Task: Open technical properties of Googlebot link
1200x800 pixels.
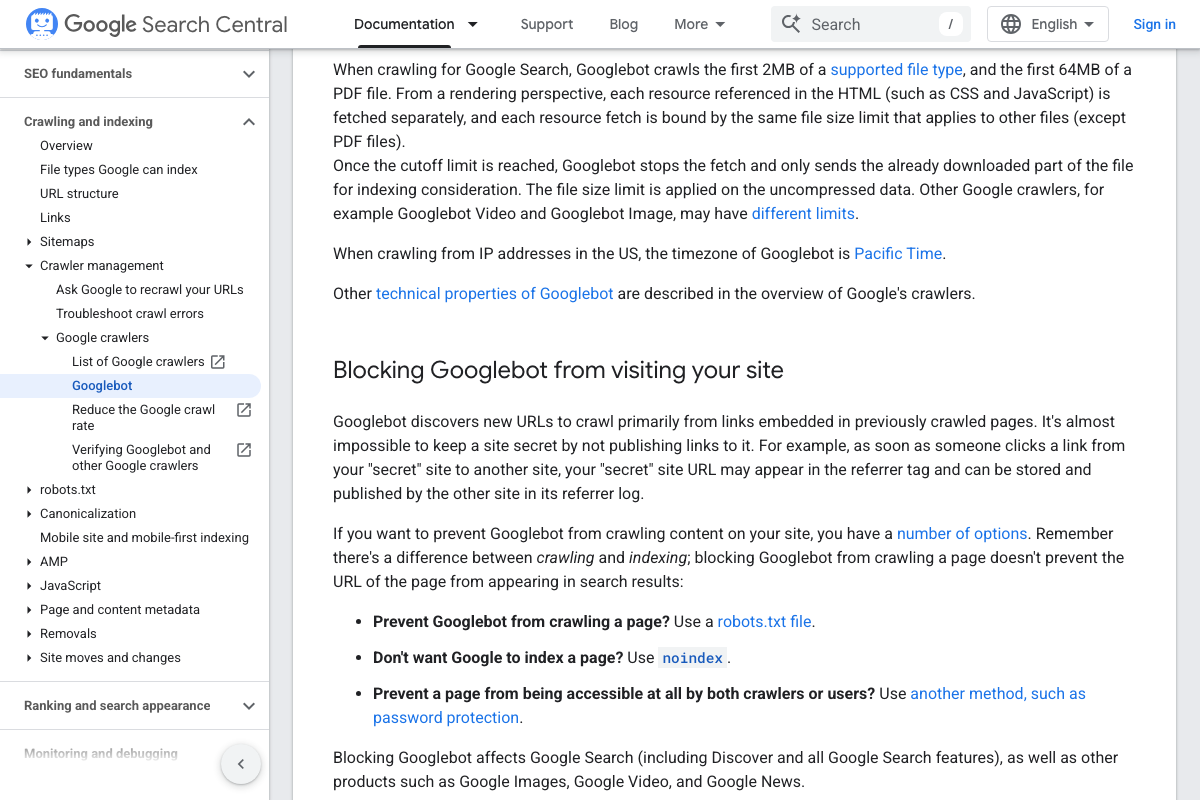Action: click(494, 294)
